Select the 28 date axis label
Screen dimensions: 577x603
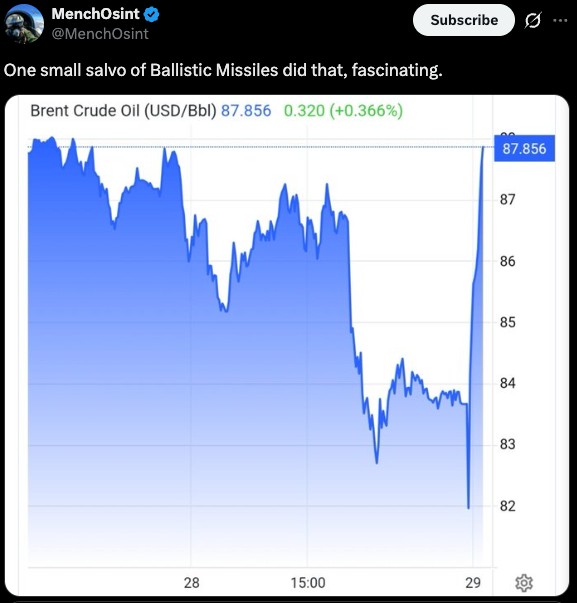pos(192,583)
